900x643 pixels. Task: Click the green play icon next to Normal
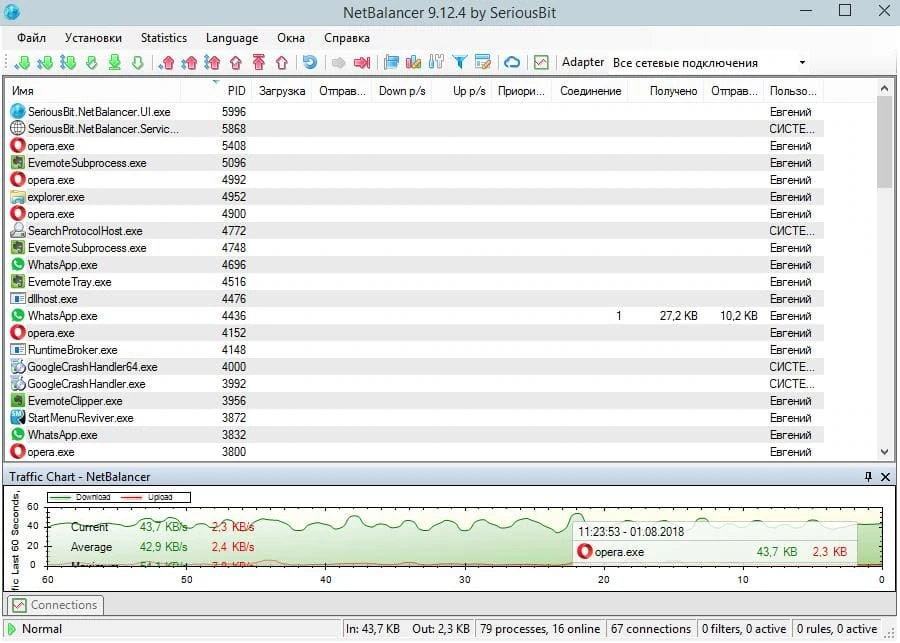tap(11, 629)
